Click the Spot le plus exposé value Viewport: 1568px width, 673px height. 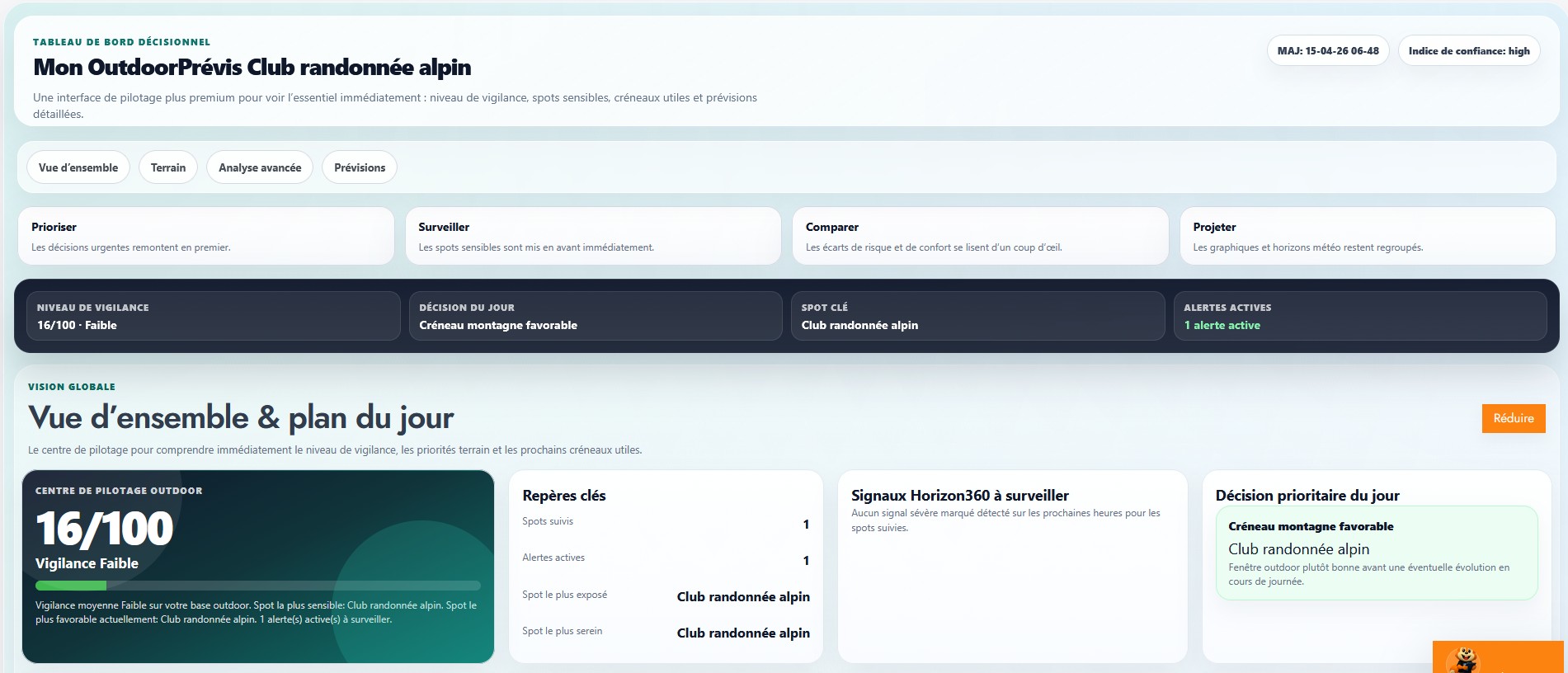click(x=742, y=597)
